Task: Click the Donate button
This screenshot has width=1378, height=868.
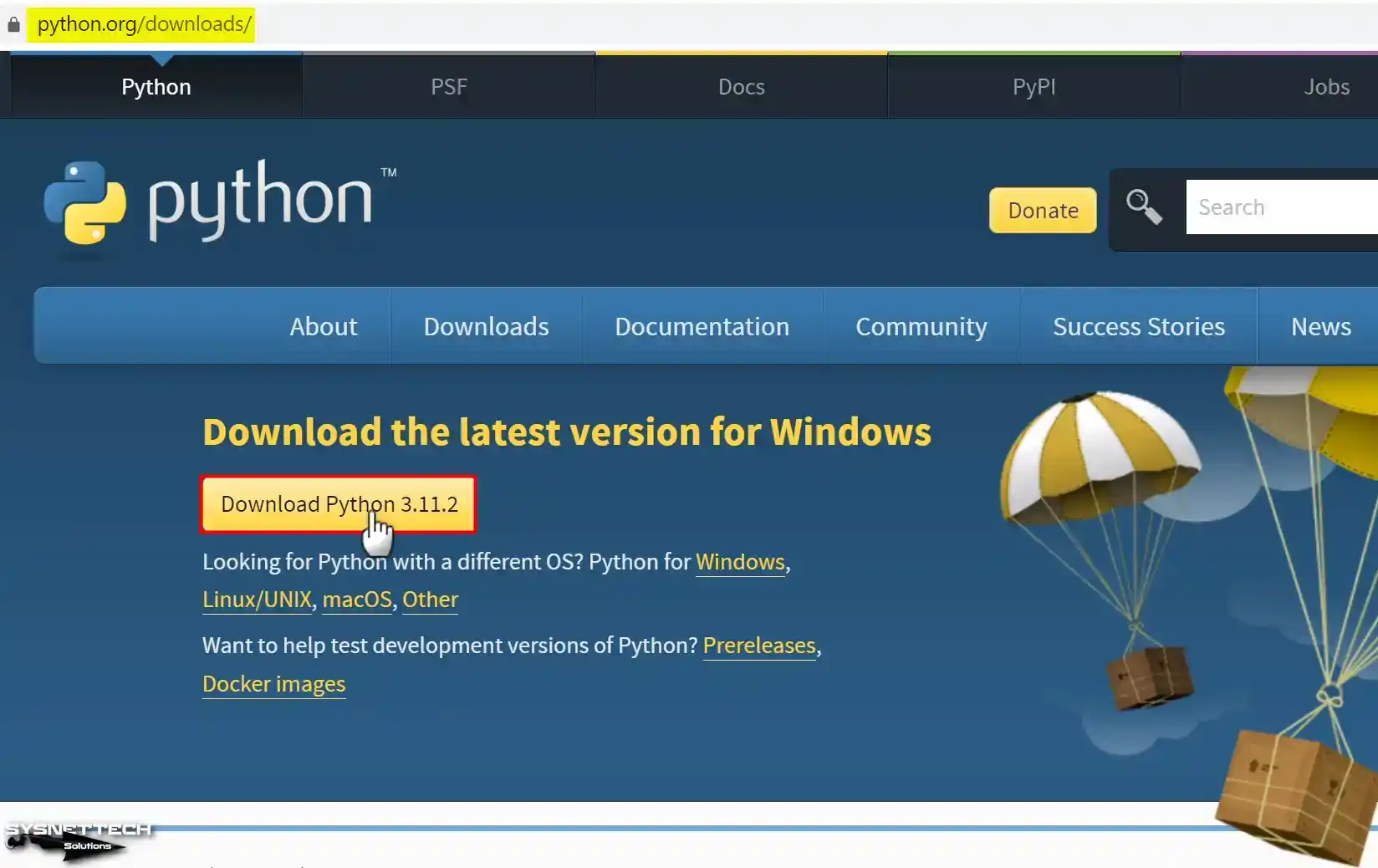Action: coord(1043,210)
